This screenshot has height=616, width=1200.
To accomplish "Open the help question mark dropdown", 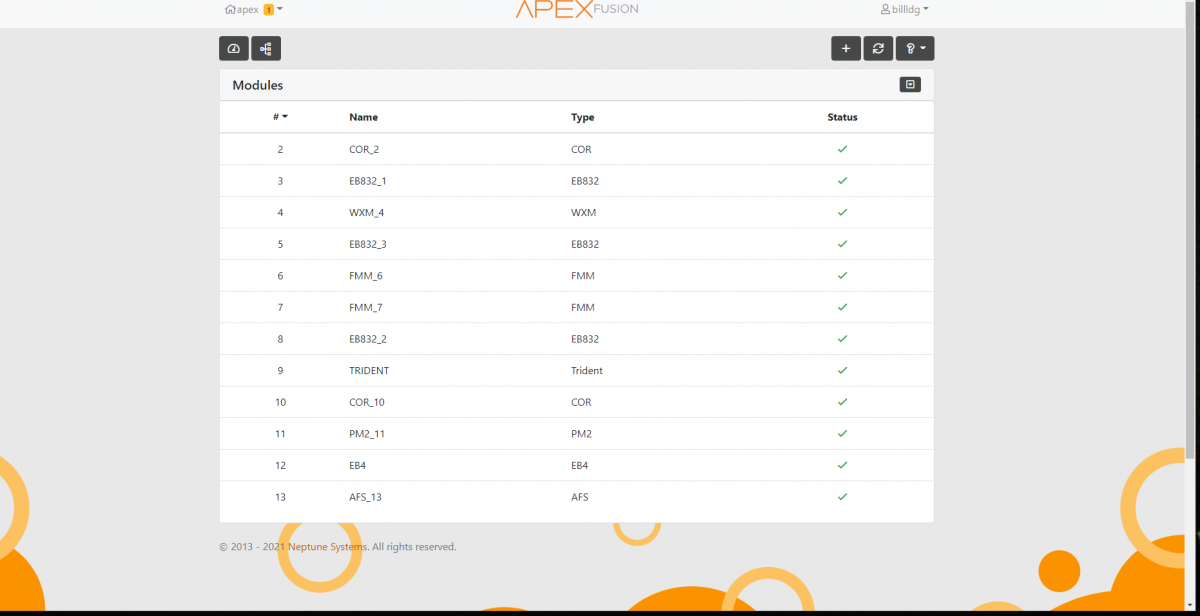I will 915,48.
